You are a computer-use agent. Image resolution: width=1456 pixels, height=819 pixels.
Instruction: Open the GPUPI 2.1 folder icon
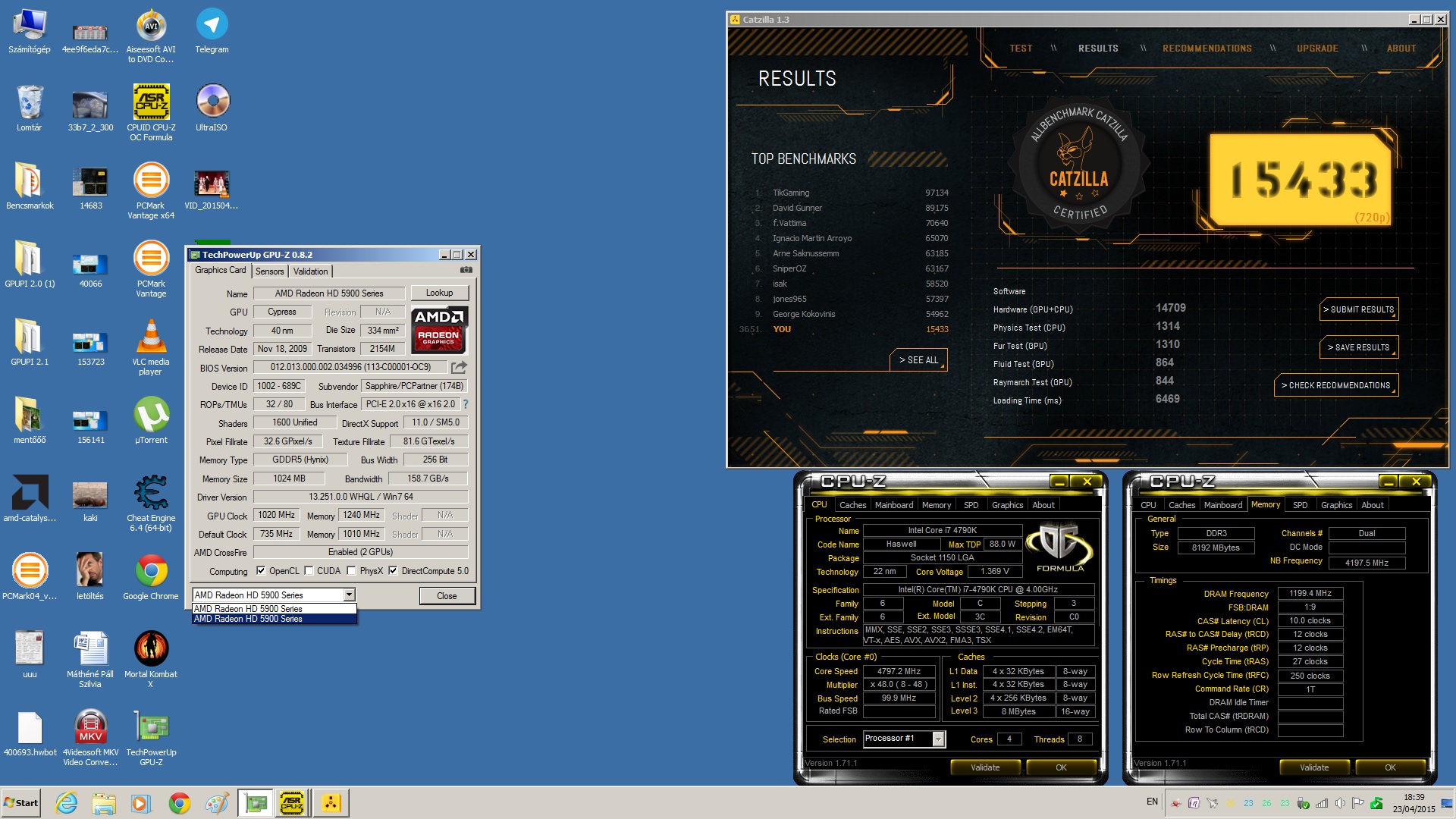[30, 343]
